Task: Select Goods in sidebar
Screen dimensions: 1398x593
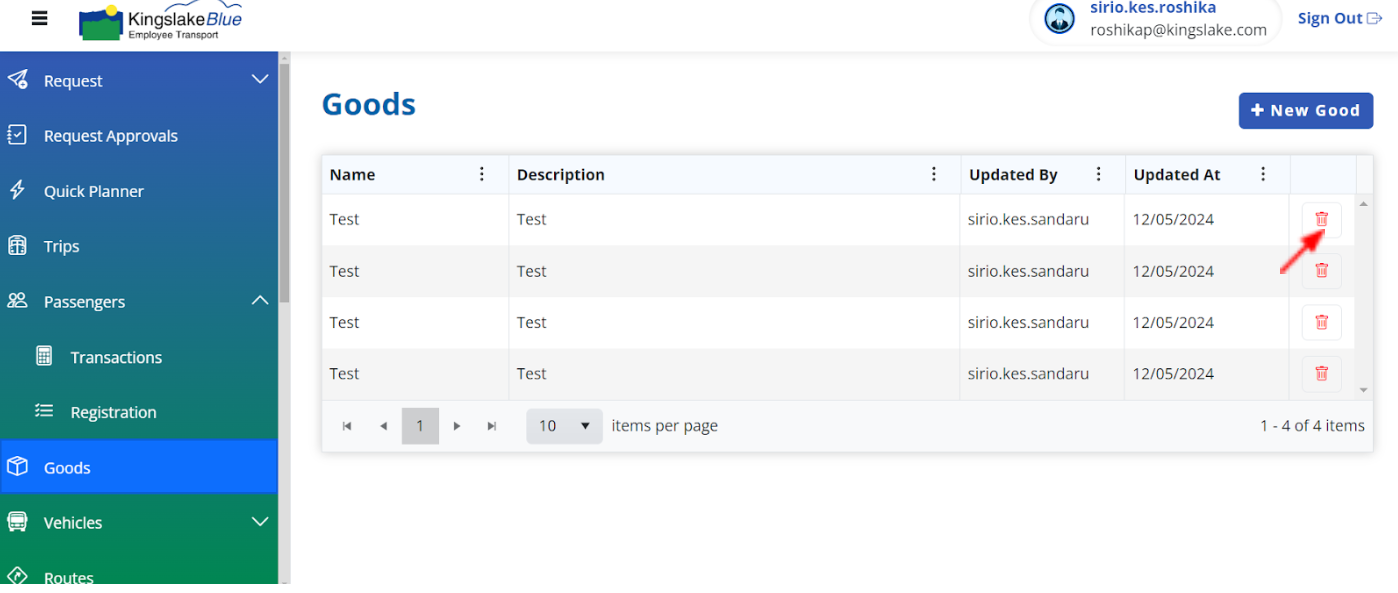Action: [x=139, y=467]
